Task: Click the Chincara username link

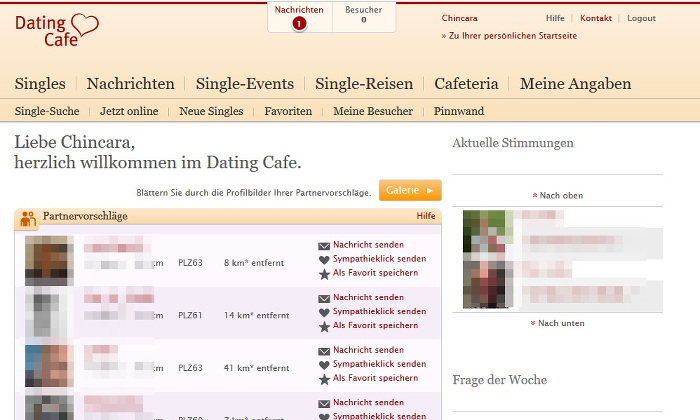Action: (x=459, y=18)
